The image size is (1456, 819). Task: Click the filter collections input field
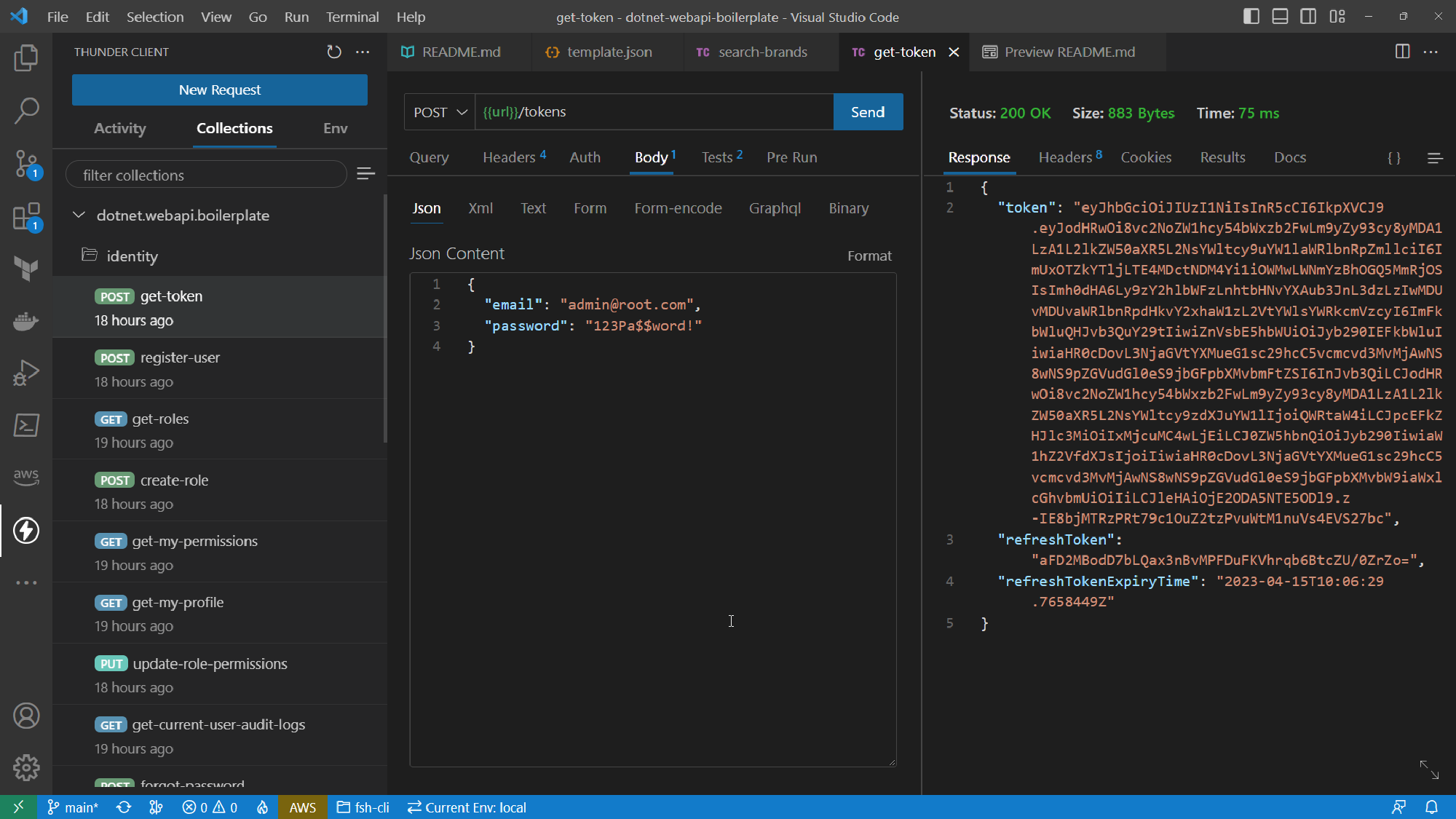206,175
